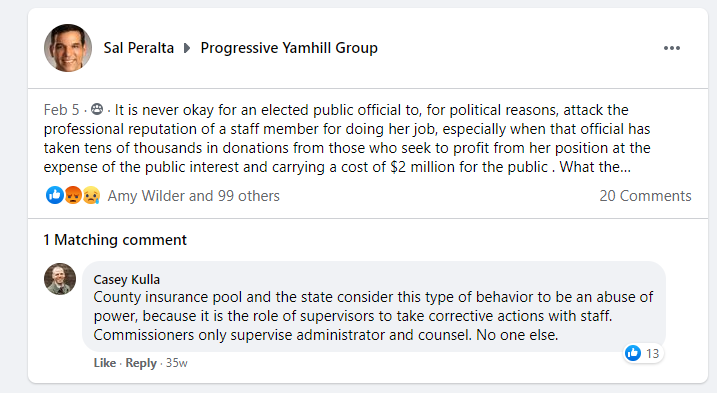Click Casey Kulla's profile avatar
This screenshot has height=393, width=717.
pos(60,279)
